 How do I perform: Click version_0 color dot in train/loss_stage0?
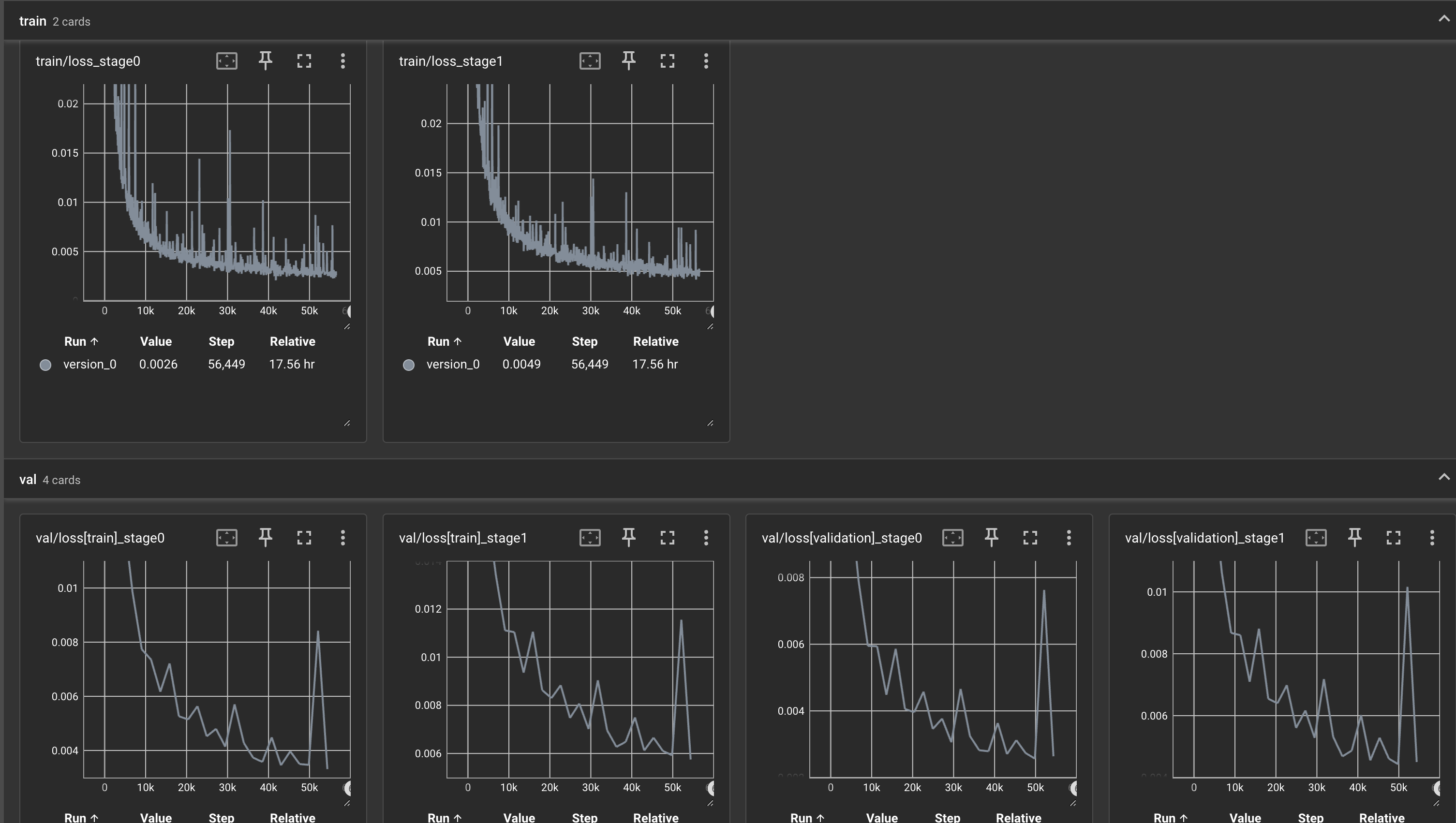click(45, 365)
